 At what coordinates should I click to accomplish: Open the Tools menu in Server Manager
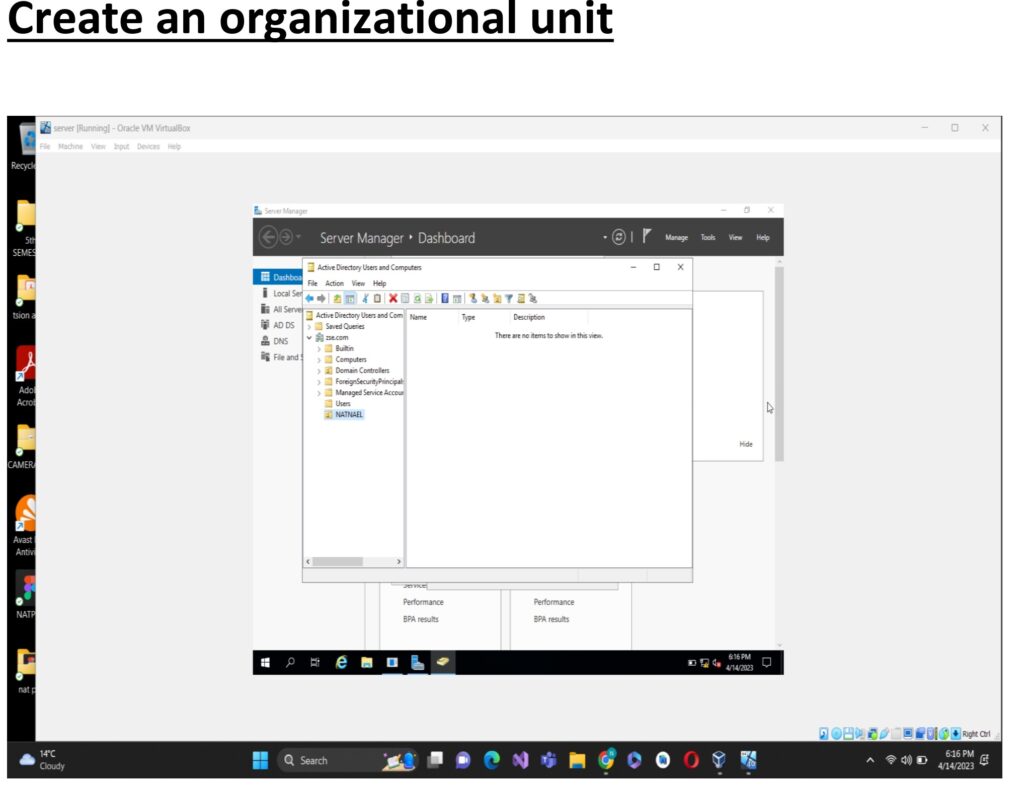point(708,238)
